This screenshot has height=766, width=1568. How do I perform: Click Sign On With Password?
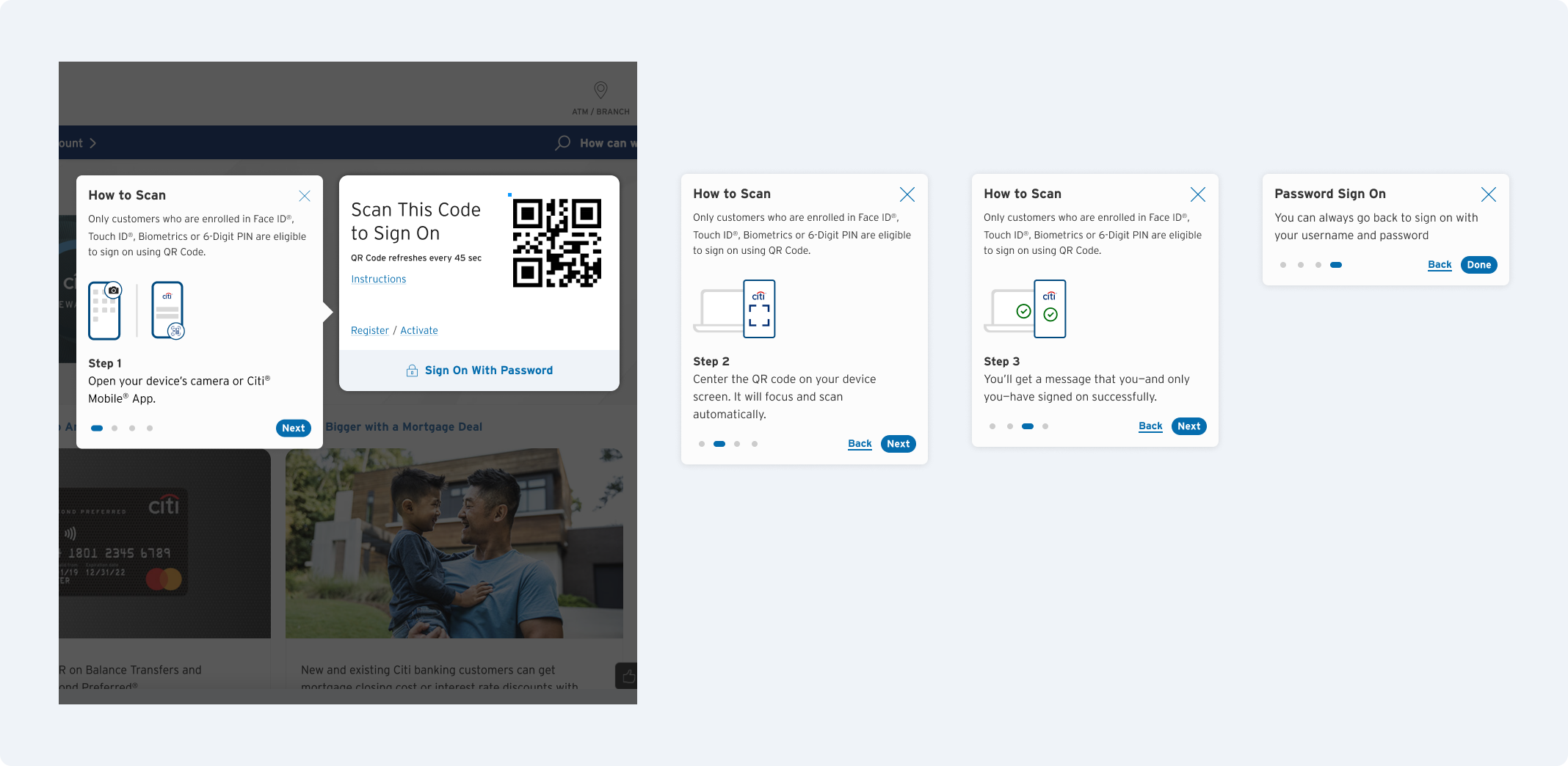click(x=489, y=371)
